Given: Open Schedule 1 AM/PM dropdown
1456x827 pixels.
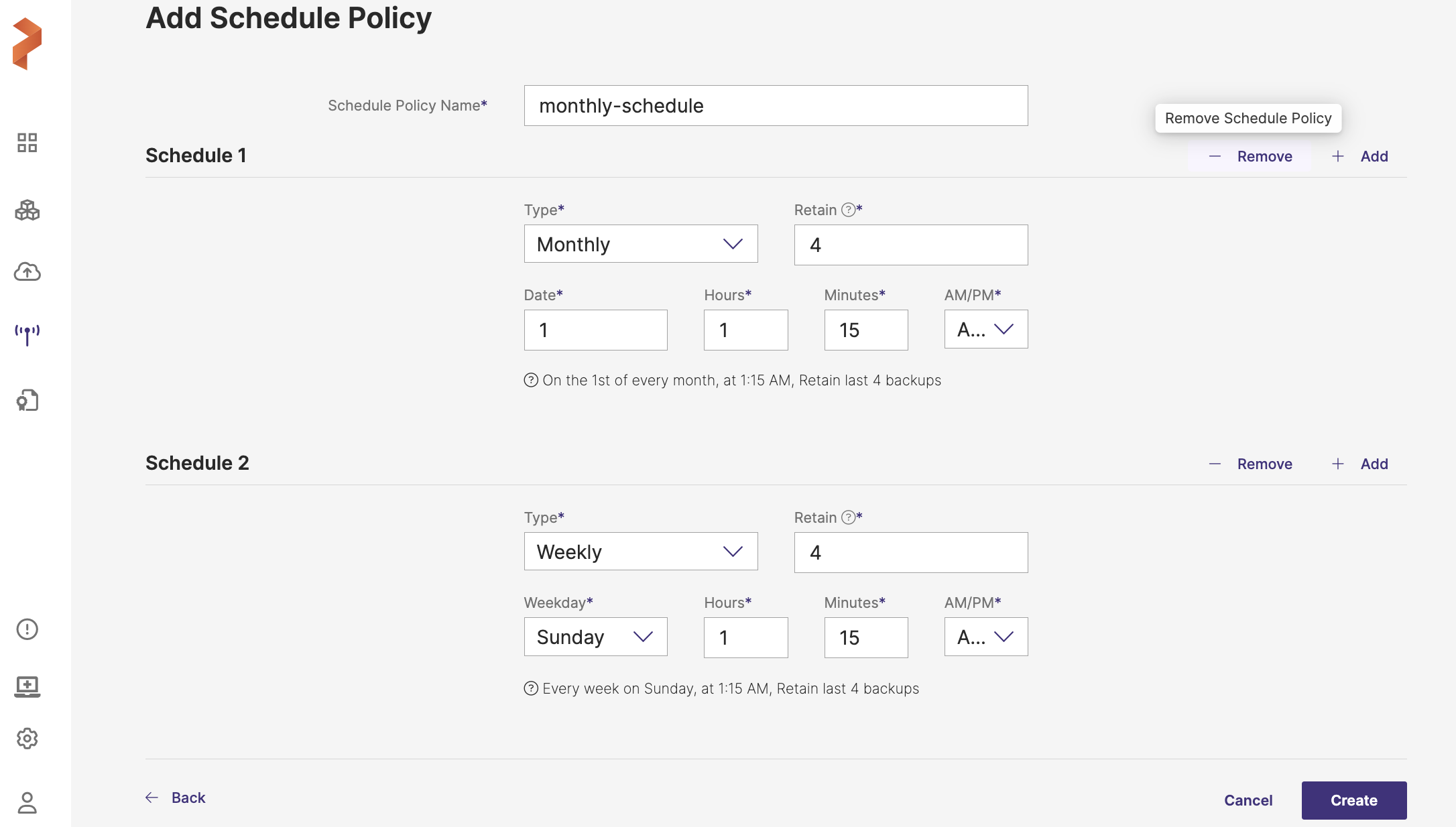Looking at the screenshot, I should tap(985, 329).
